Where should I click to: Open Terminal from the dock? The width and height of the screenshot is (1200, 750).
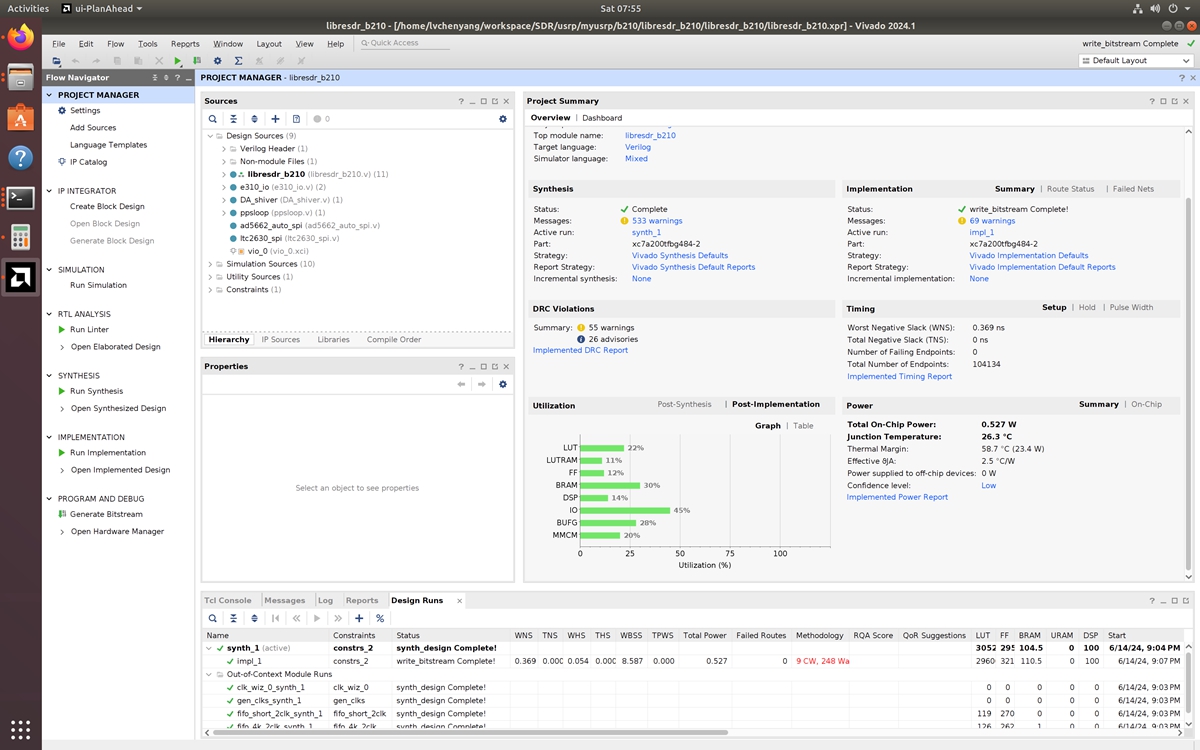21,197
